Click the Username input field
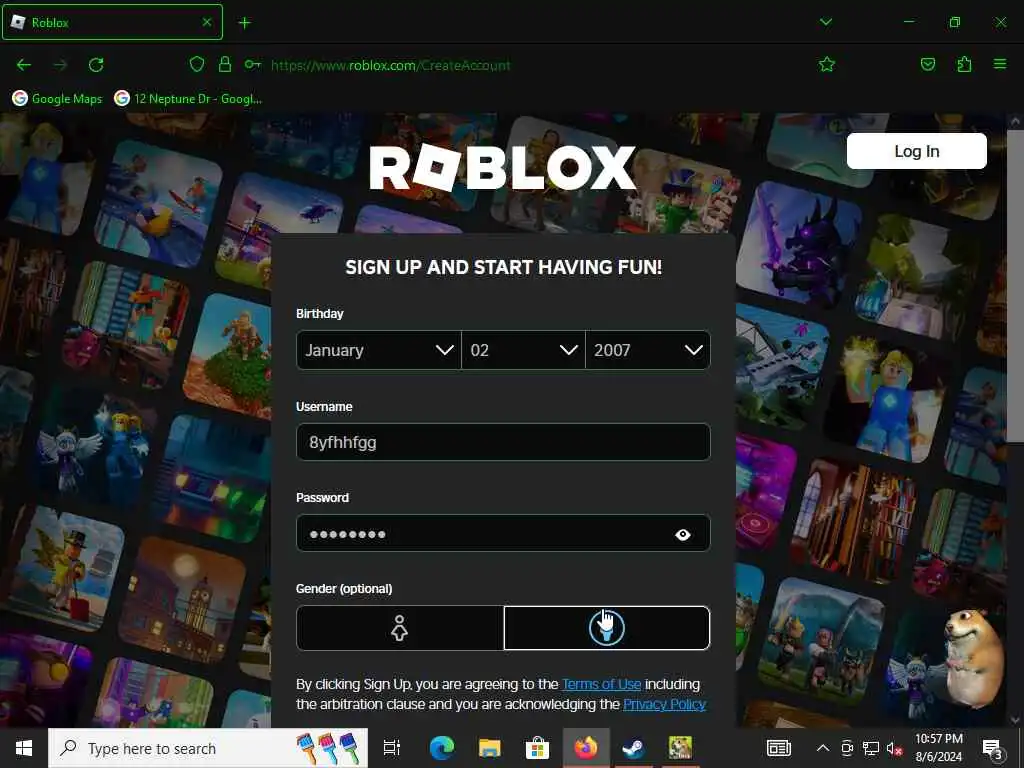This screenshot has height=768, width=1024. click(x=503, y=442)
